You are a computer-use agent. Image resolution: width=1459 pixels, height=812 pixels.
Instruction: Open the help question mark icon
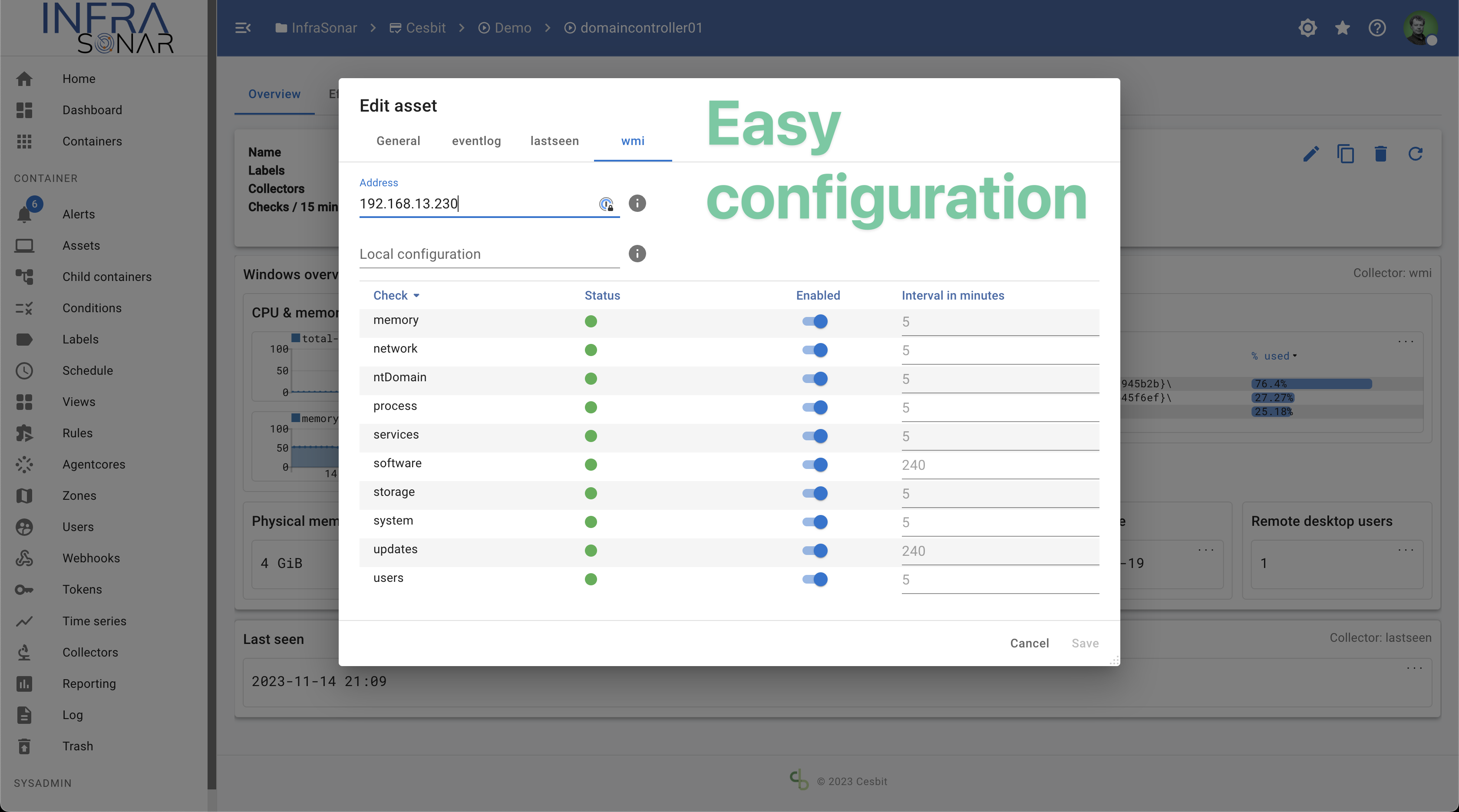pos(1377,28)
